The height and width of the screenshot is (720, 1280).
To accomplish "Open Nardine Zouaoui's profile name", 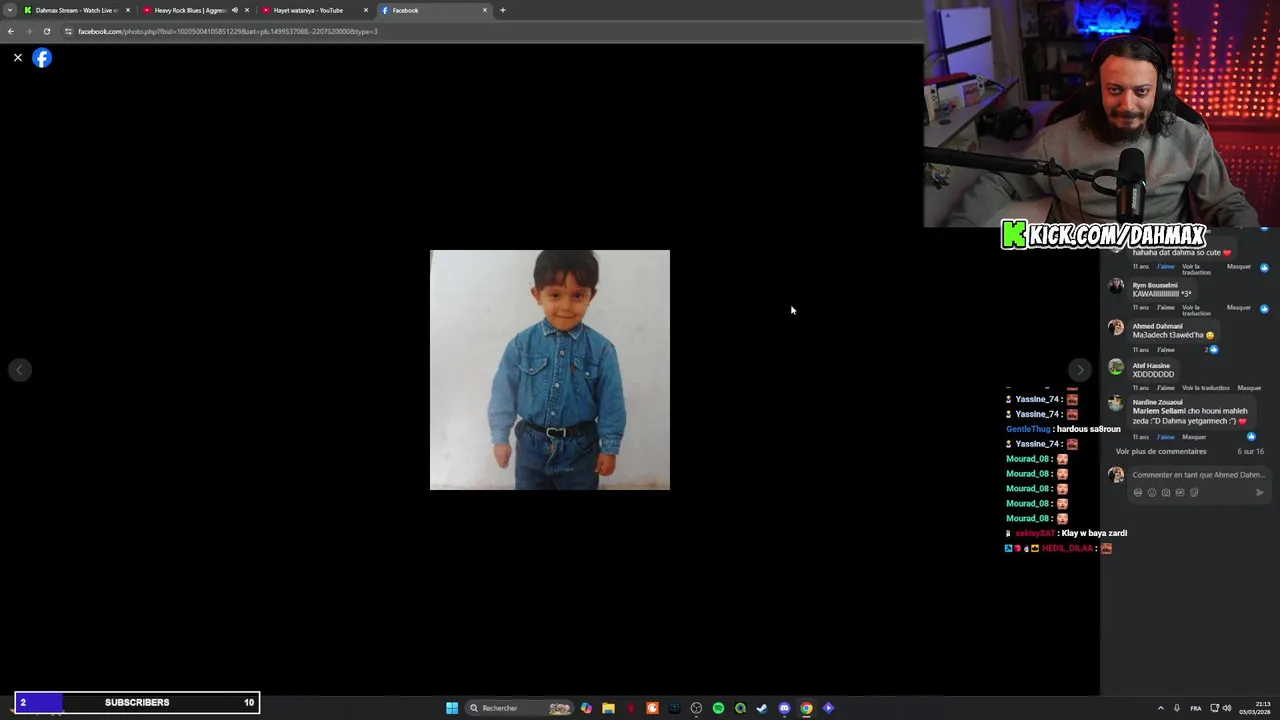I will pos(1157,402).
